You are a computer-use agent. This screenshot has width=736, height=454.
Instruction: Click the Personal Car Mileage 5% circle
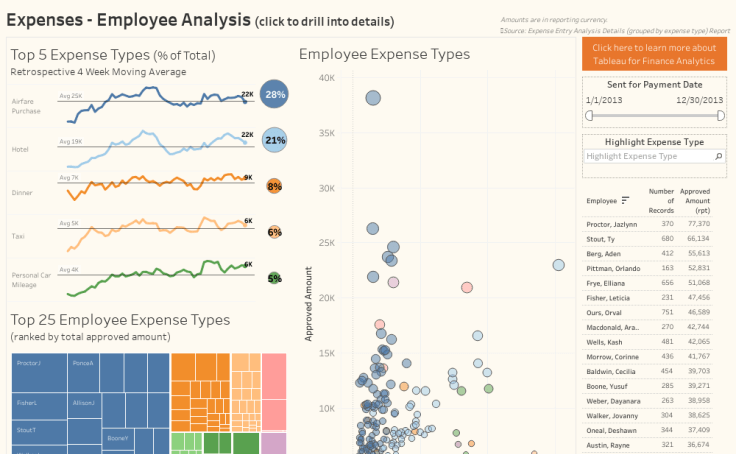[x=274, y=278]
